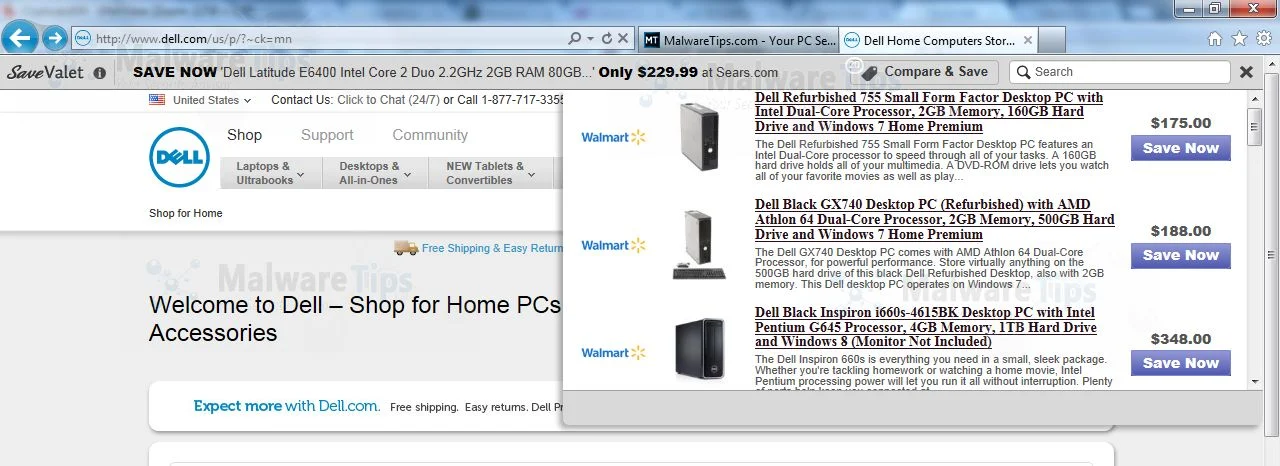The image size is (1280, 466).
Task: Switch to the Dell Home Computers Store tab
Action: [x=940, y=41]
